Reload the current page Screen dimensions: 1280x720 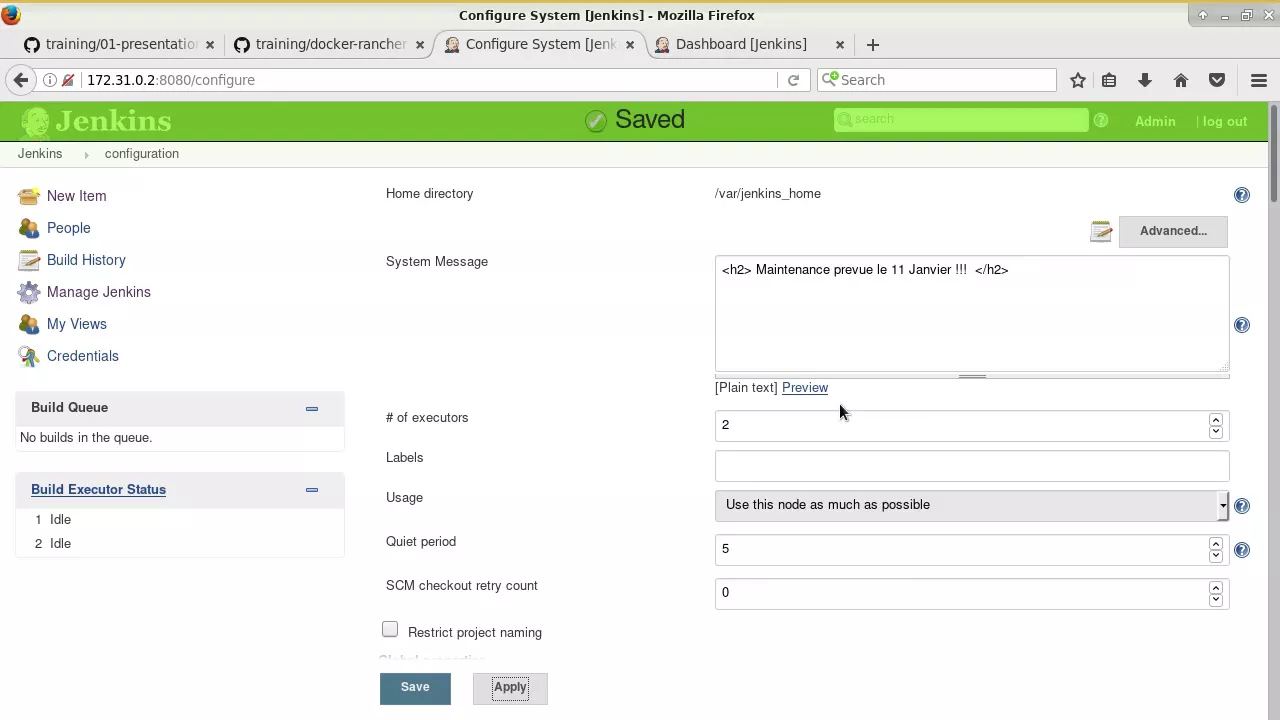[793, 80]
